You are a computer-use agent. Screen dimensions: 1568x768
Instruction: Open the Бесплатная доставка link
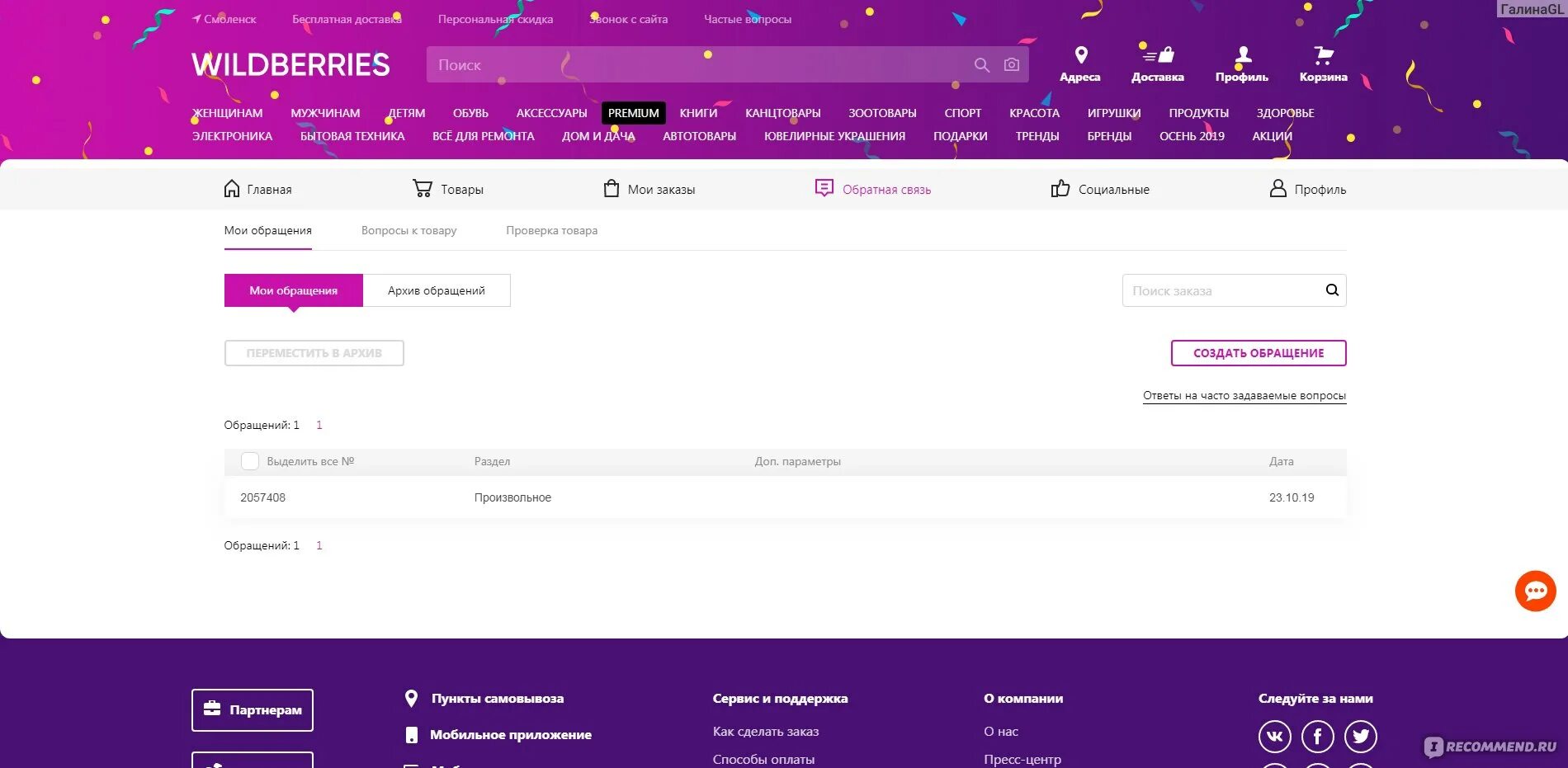point(347,19)
